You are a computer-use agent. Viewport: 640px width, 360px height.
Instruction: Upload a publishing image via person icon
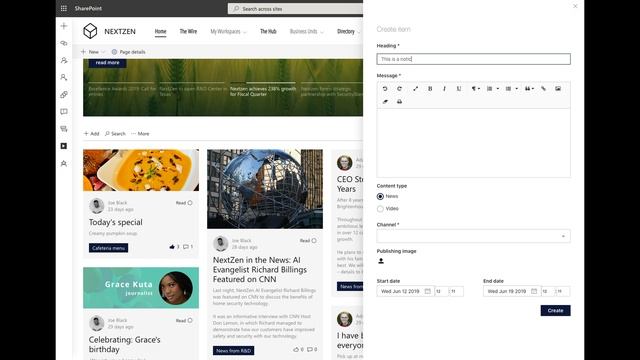(x=381, y=261)
